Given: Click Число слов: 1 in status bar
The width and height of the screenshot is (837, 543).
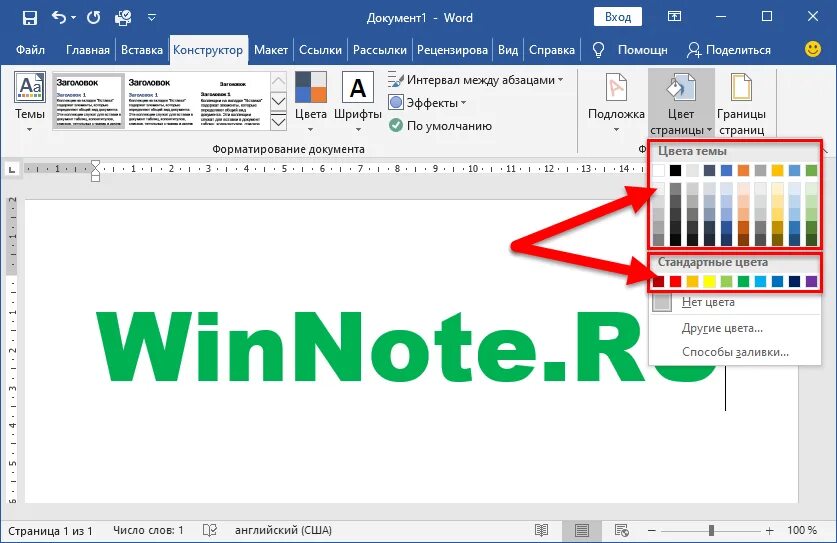Looking at the screenshot, I should 148,530.
